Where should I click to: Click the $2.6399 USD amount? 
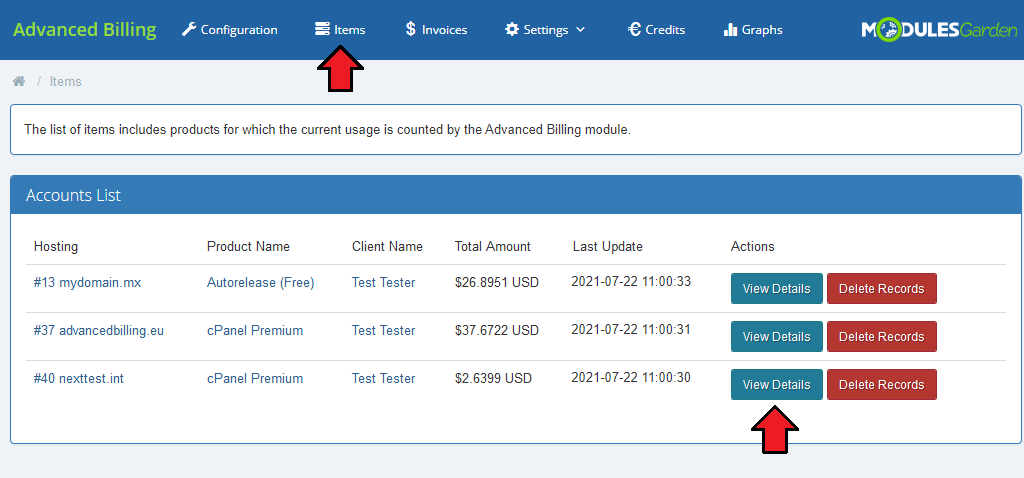493,378
